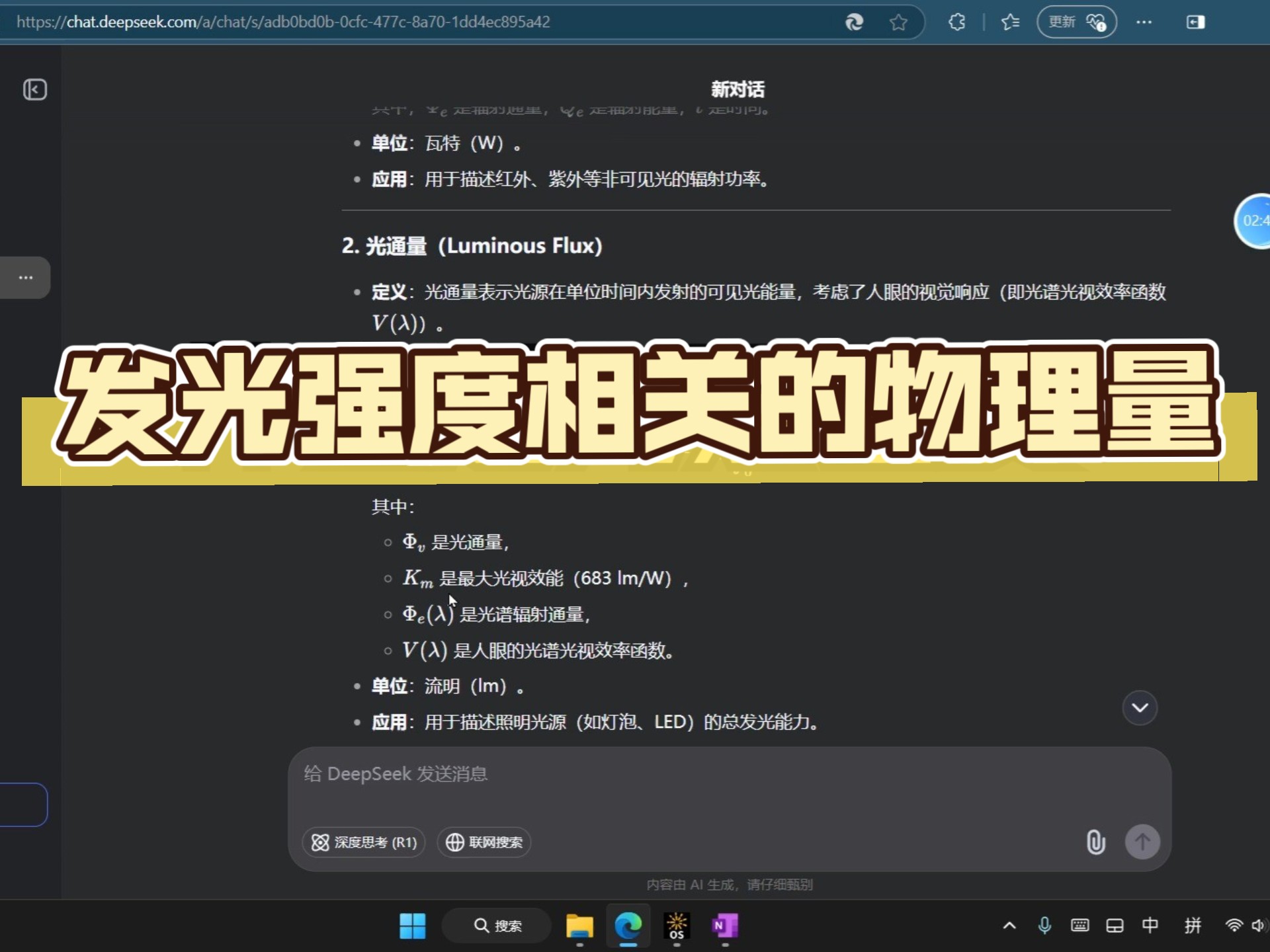
Task: Add the page to favorites via star icon
Action: pos(898,22)
